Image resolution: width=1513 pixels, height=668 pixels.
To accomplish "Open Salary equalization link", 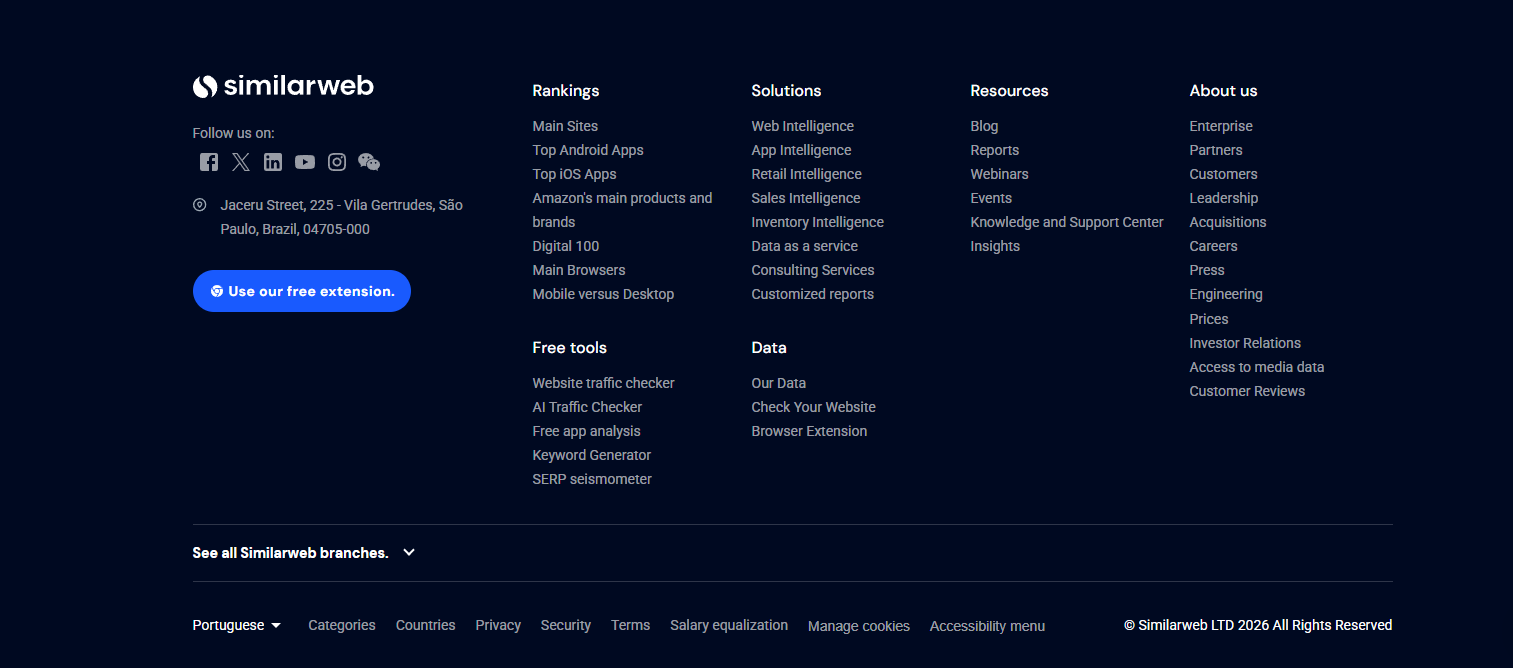I will [729, 625].
